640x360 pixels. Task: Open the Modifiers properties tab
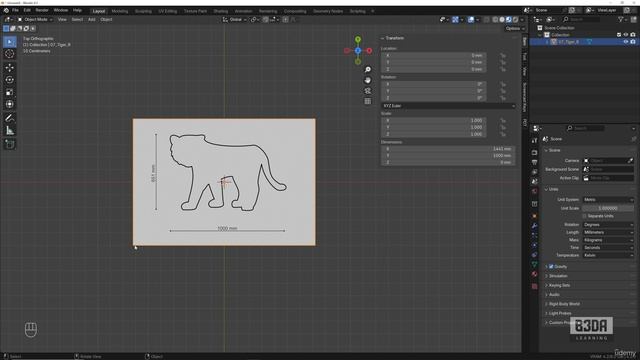[534, 226]
